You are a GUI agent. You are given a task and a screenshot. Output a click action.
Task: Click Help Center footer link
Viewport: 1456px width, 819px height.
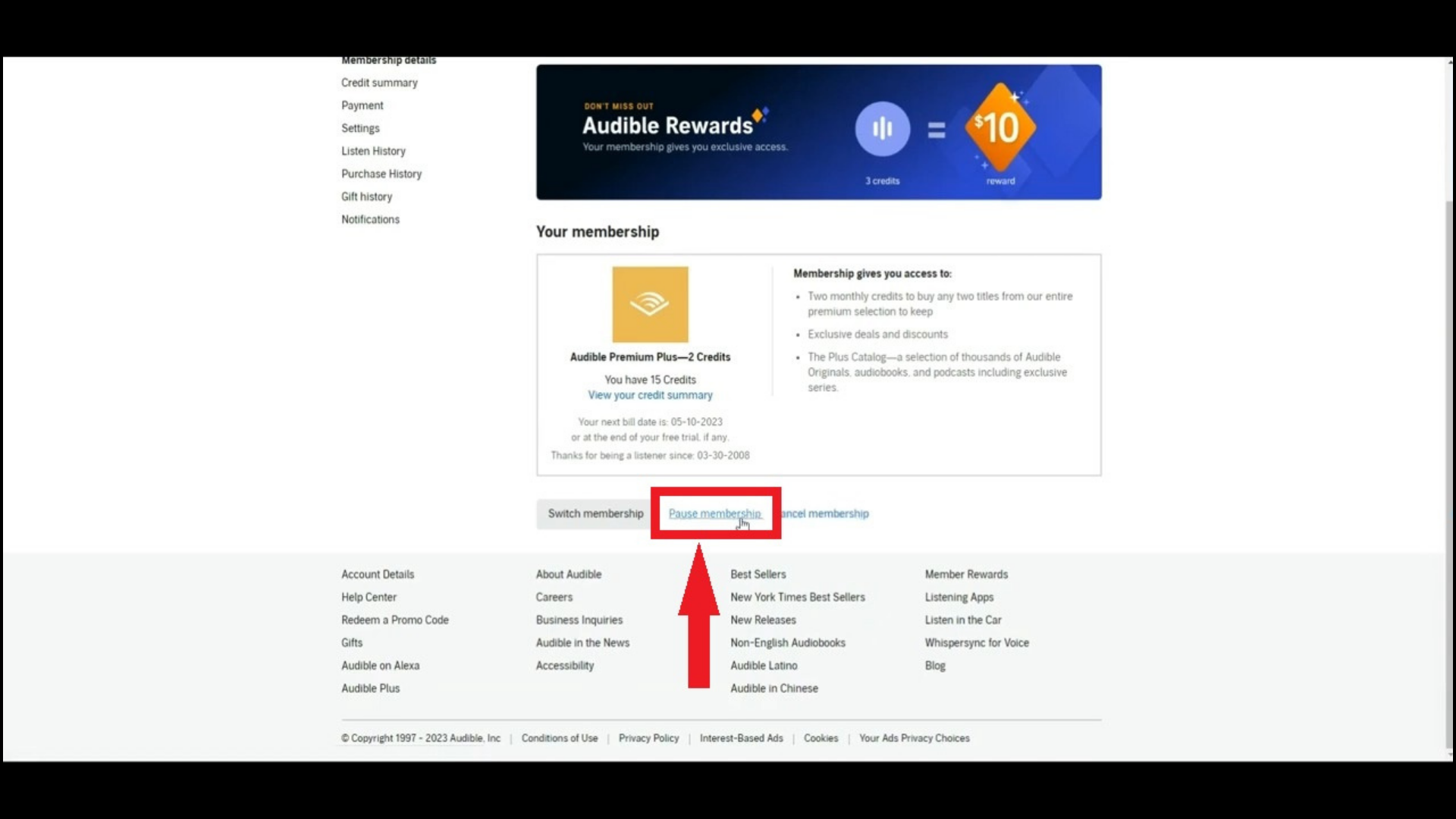coord(369,597)
